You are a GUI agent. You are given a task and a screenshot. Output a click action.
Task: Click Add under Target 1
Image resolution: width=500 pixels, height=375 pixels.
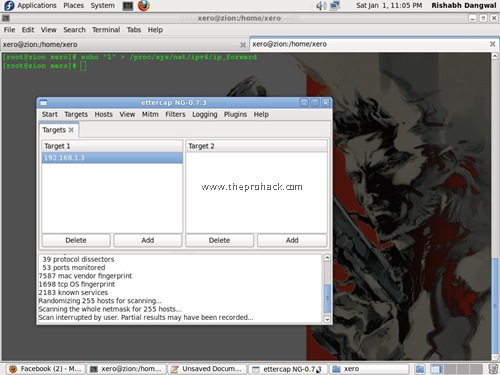click(148, 240)
